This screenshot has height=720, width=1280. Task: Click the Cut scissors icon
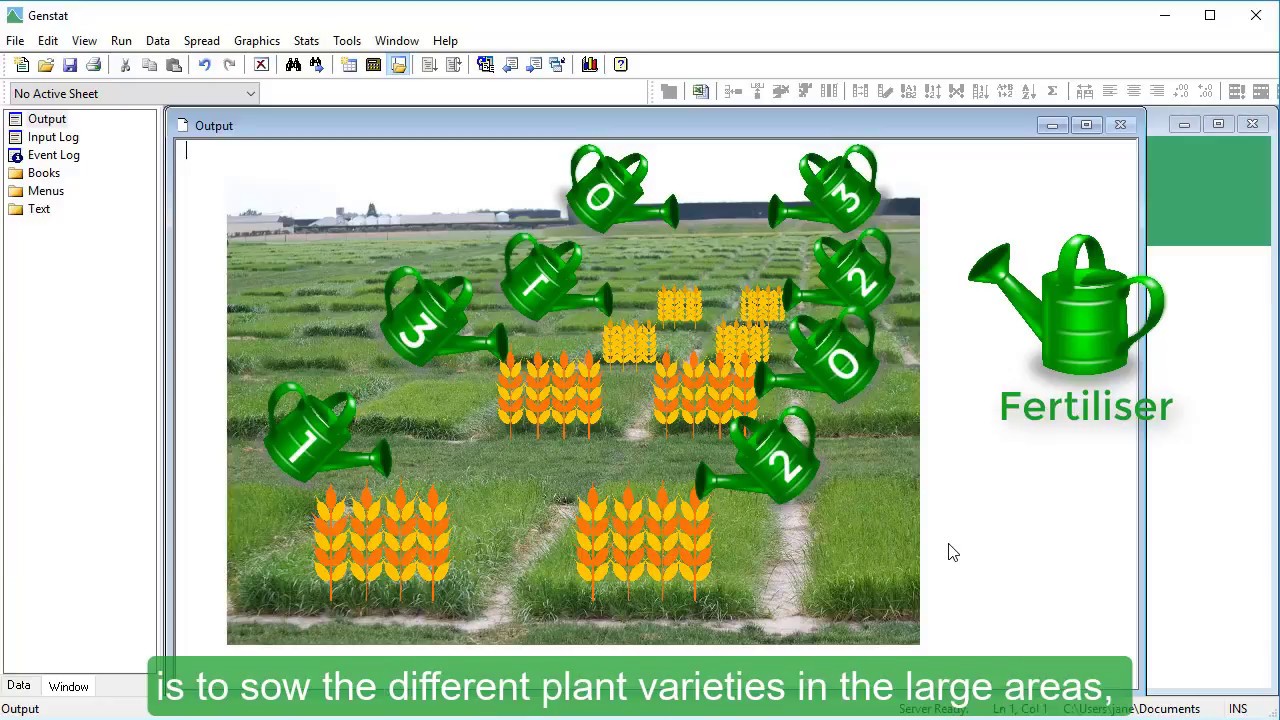click(125, 65)
